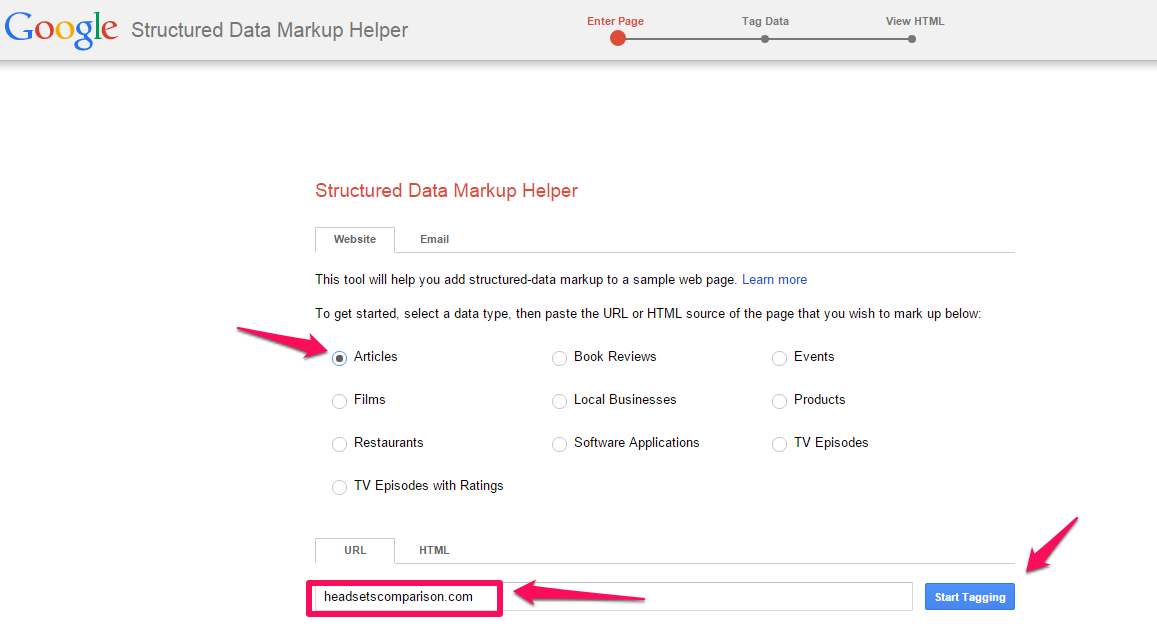1157x643 pixels.
Task: Click the Start Tagging button
Action: (x=970, y=596)
